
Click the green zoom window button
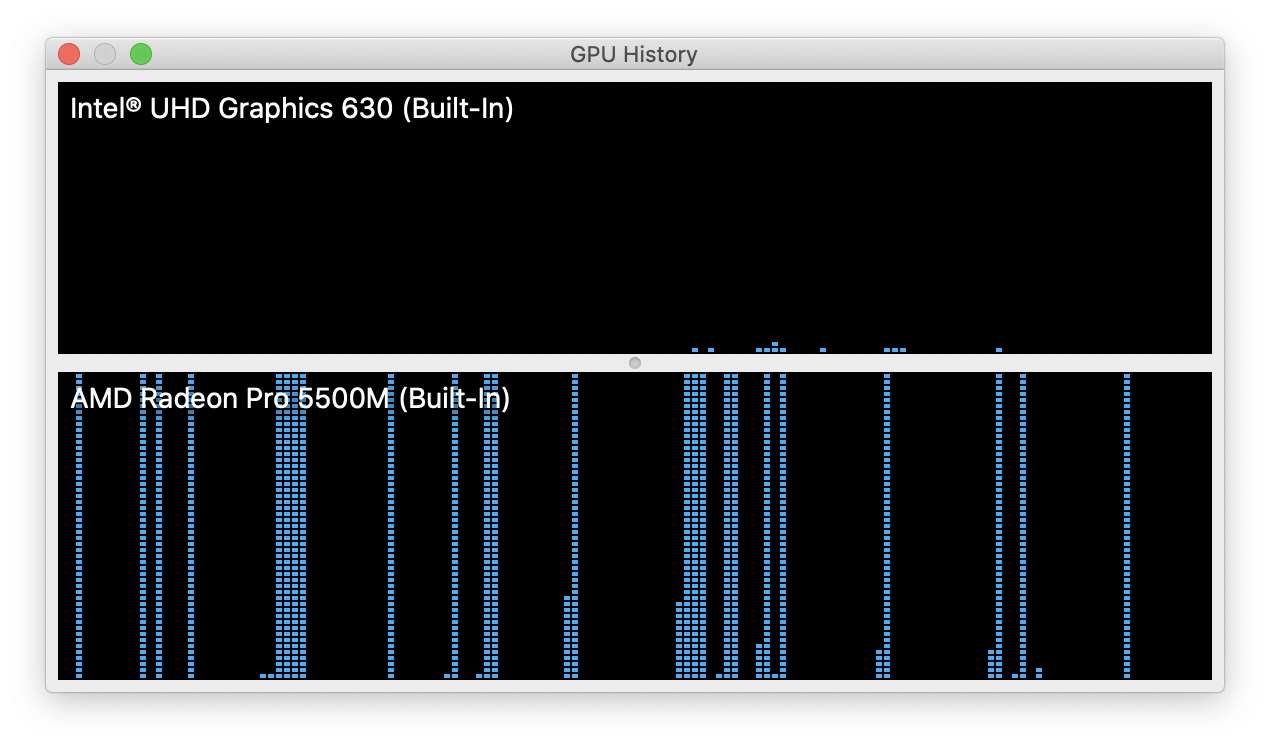(x=141, y=54)
